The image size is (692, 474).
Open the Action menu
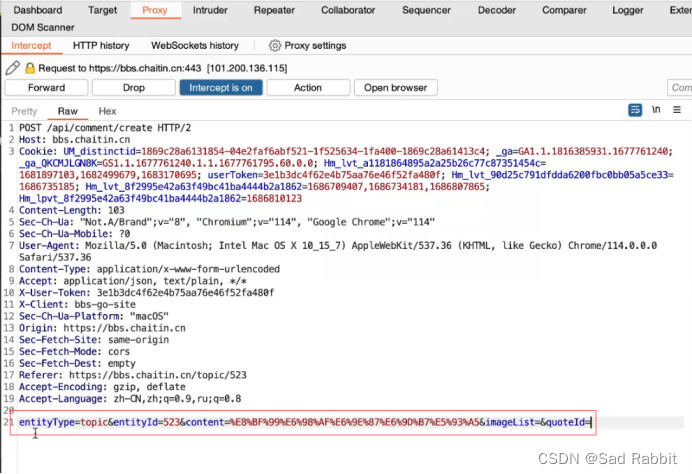(308, 87)
